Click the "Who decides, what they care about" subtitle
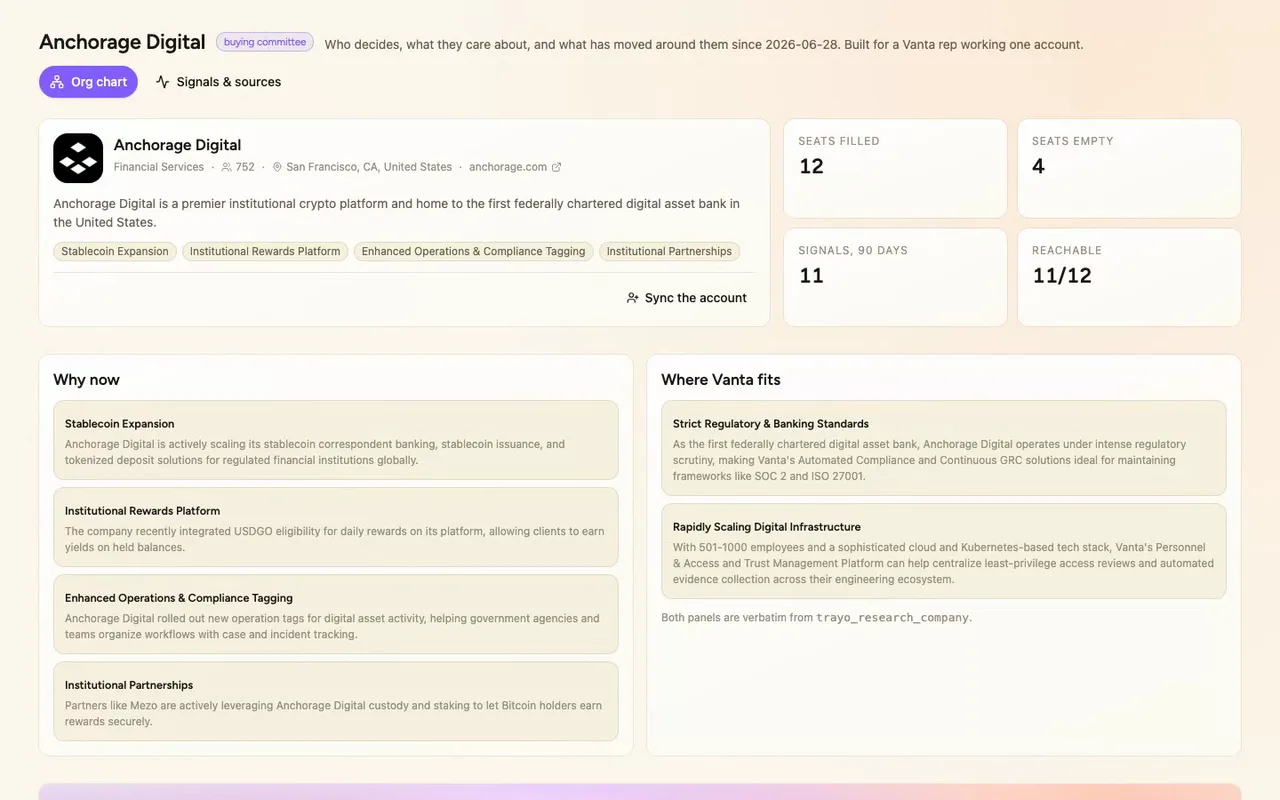1280x800 pixels. [x=704, y=44]
